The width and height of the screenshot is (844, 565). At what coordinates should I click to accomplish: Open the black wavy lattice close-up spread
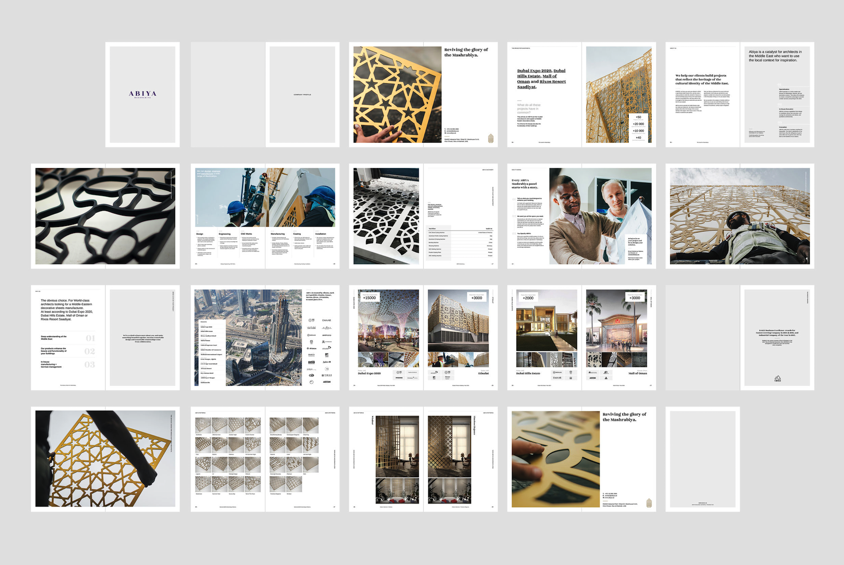(105, 216)
